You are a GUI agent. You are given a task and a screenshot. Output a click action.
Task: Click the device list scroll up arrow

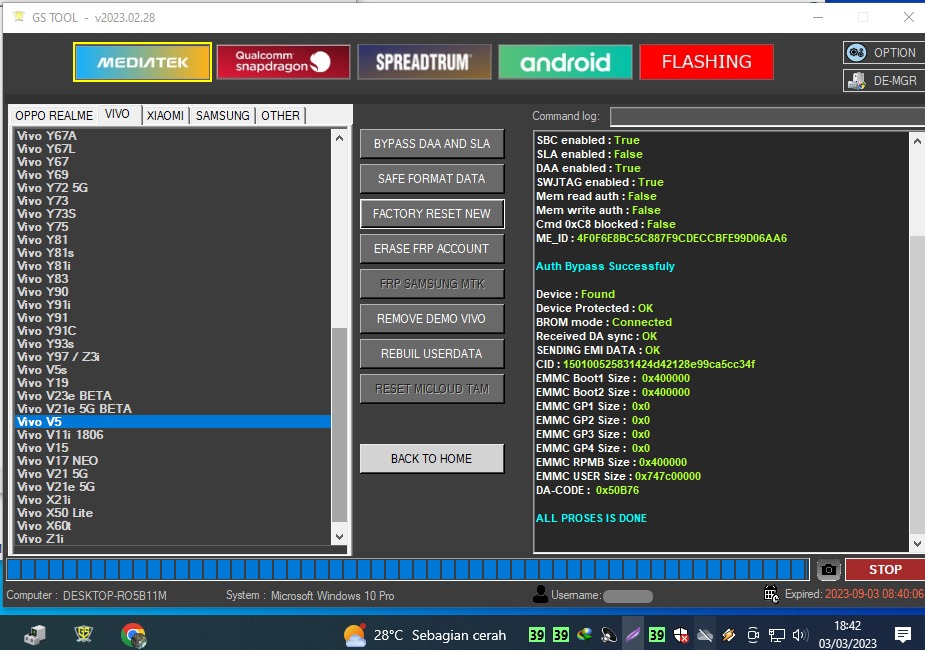click(339, 138)
